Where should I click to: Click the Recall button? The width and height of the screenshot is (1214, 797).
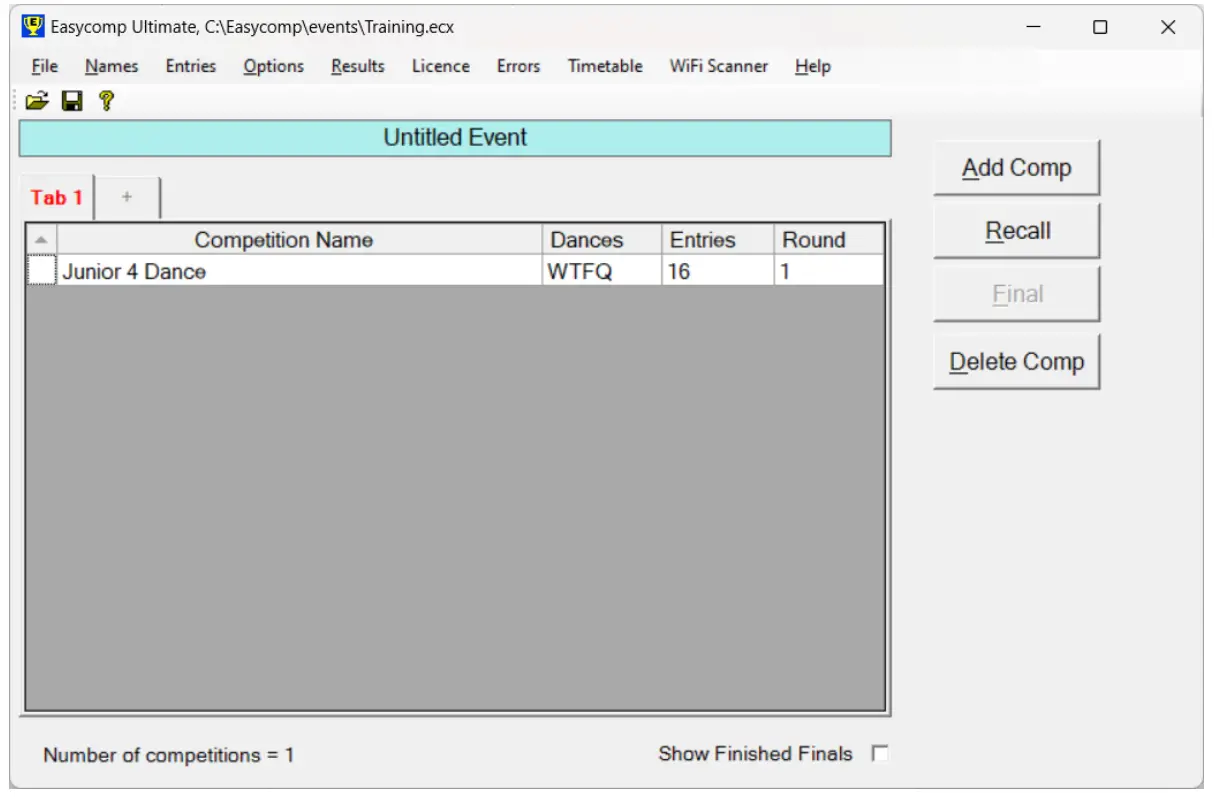click(x=1016, y=231)
